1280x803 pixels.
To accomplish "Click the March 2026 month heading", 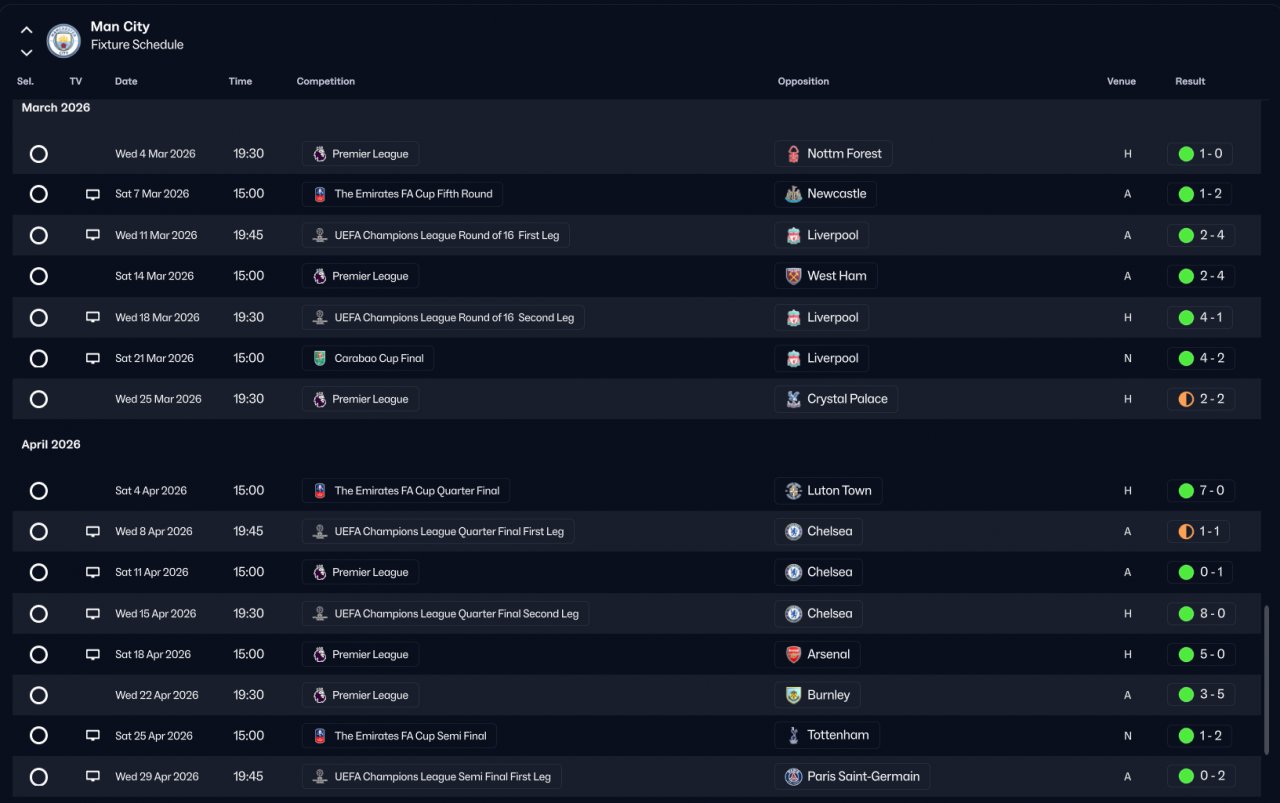I will [x=56, y=108].
